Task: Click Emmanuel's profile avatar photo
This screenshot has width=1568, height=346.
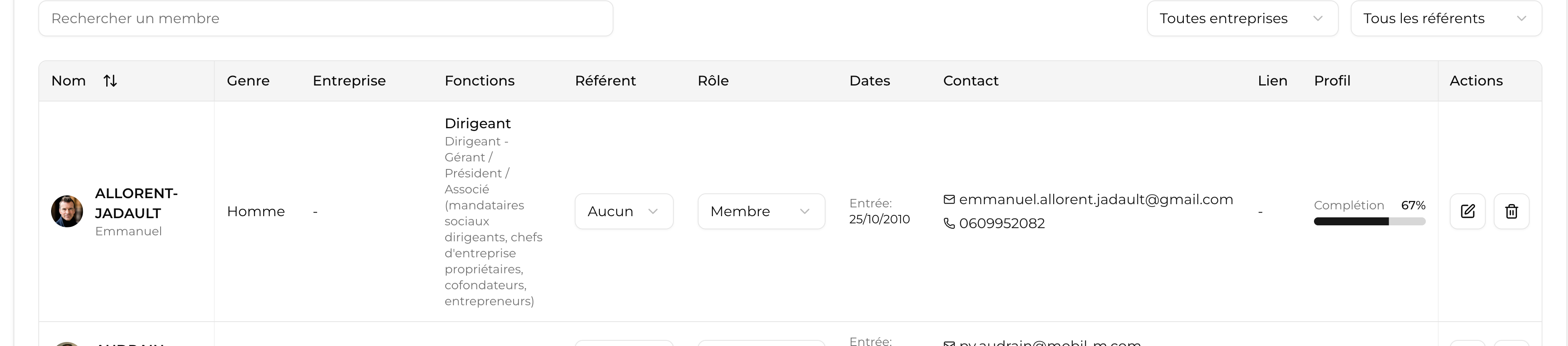Action: tap(67, 211)
